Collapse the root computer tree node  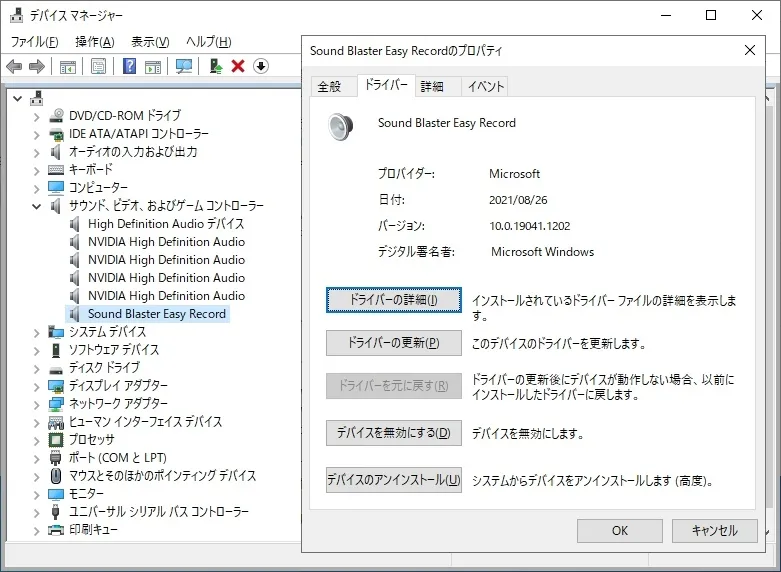tap(18, 99)
